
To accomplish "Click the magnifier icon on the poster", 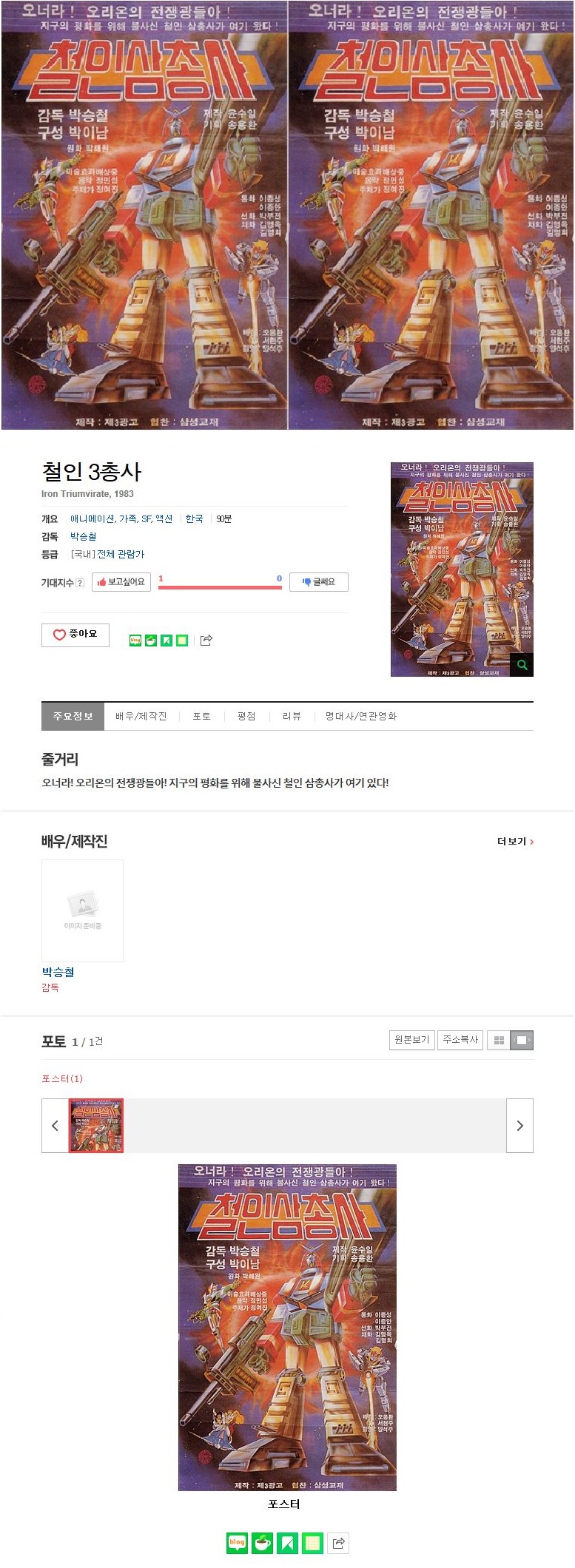I will (x=522, y=664).
